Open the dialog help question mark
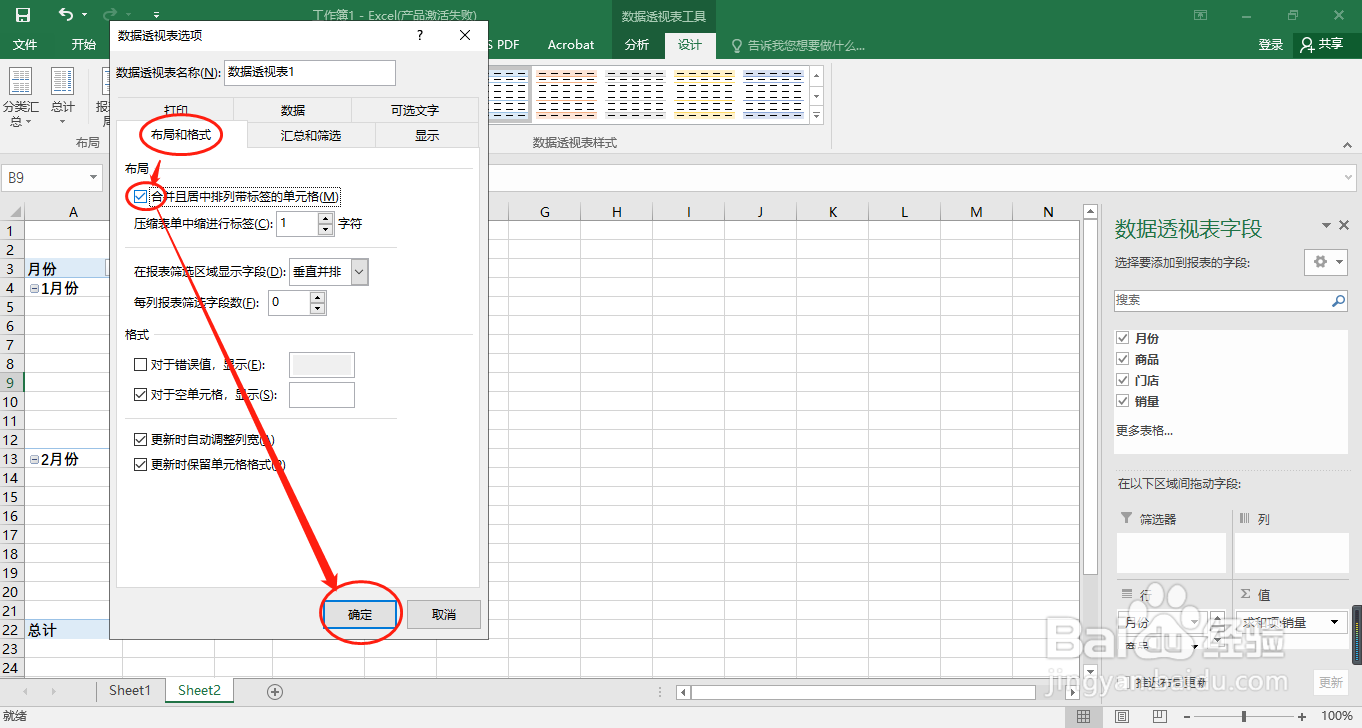Viewport: 1362px width, 728px height. pos(419,35)
